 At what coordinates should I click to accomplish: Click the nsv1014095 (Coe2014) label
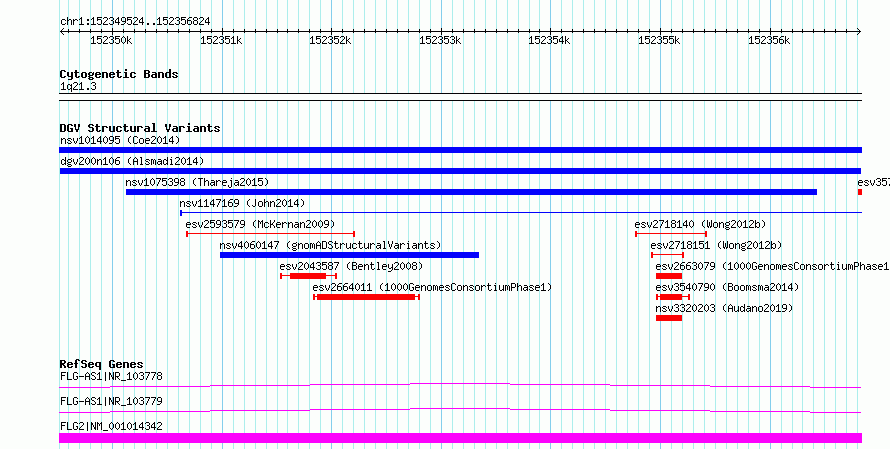[x=120, y=140]
